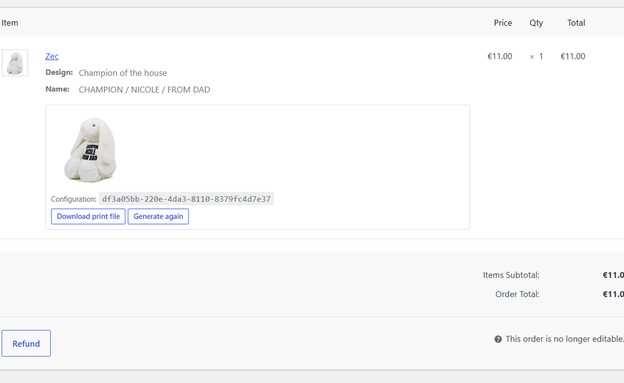Viewport: 624px width, 383px height.
Task: Click the help icon beside 'no longer editable'
Action: pos(498,339)
